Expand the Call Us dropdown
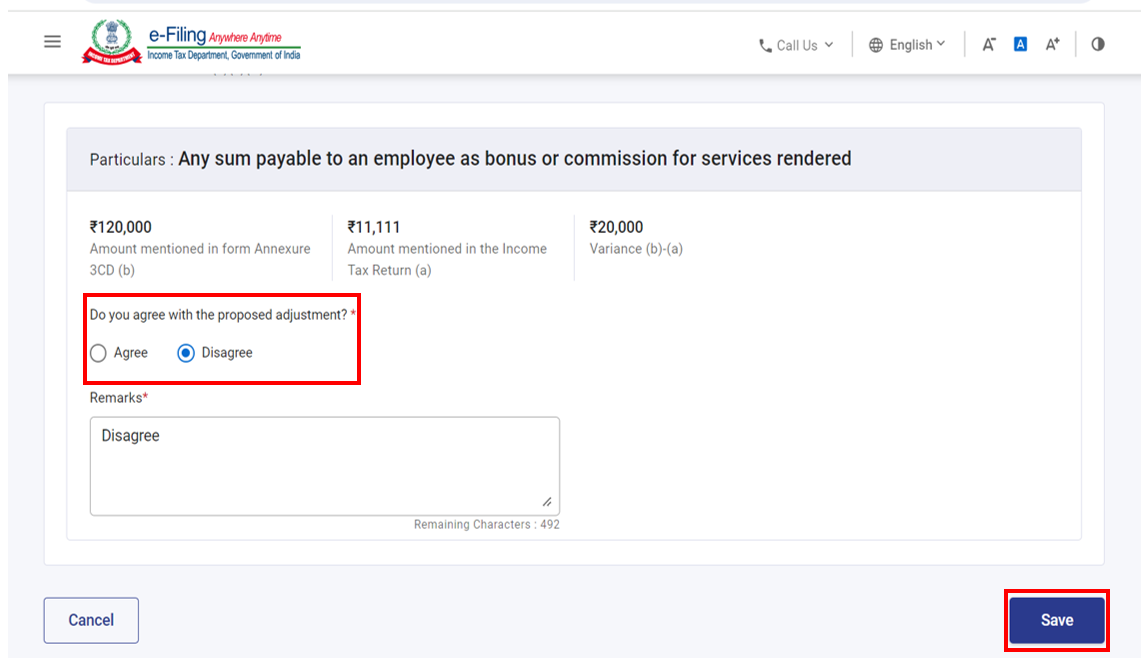The image size is (1141, 658). pos(796,45)
